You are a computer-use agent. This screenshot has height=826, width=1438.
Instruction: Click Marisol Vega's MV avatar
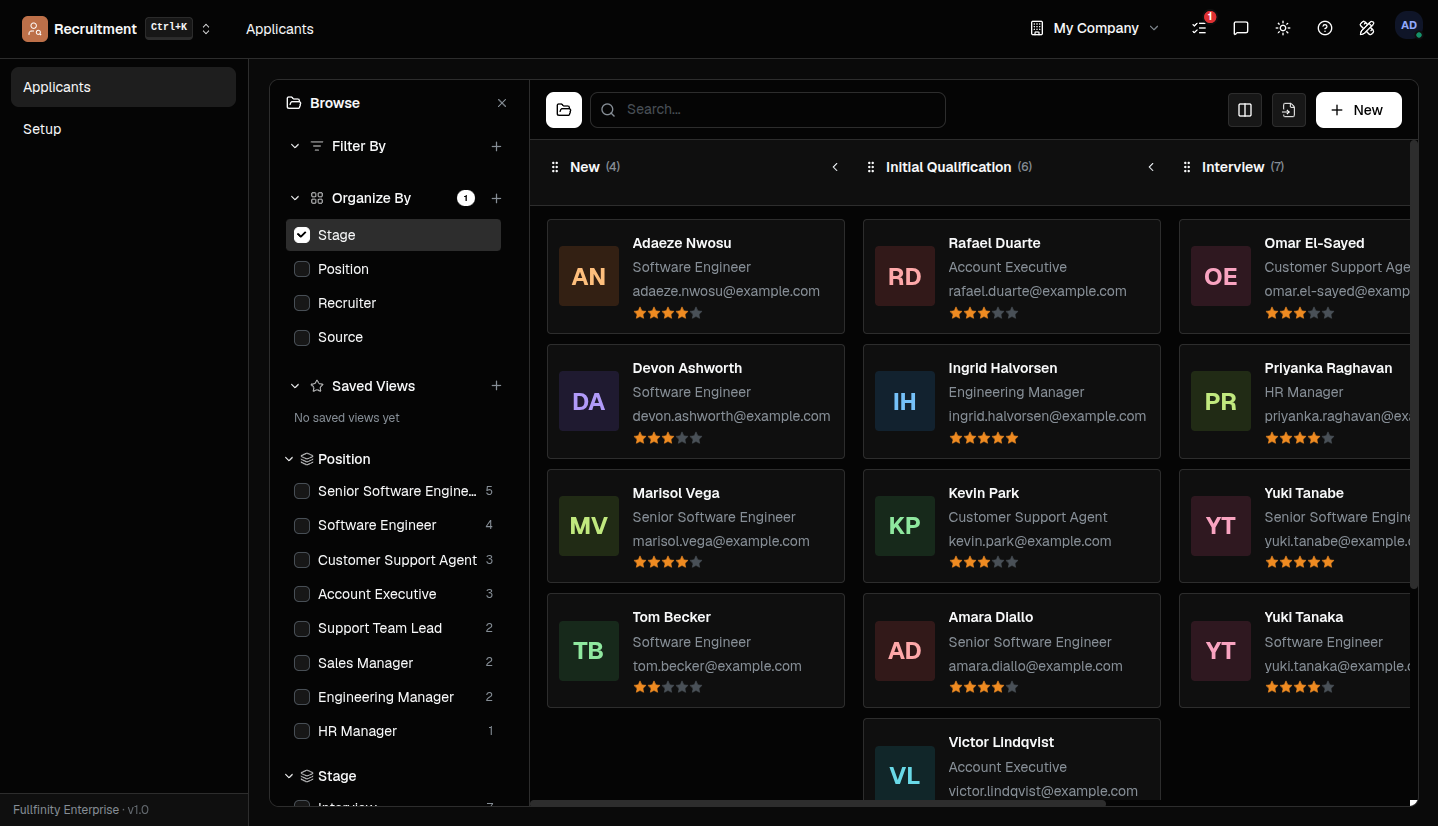pos(589,526)
